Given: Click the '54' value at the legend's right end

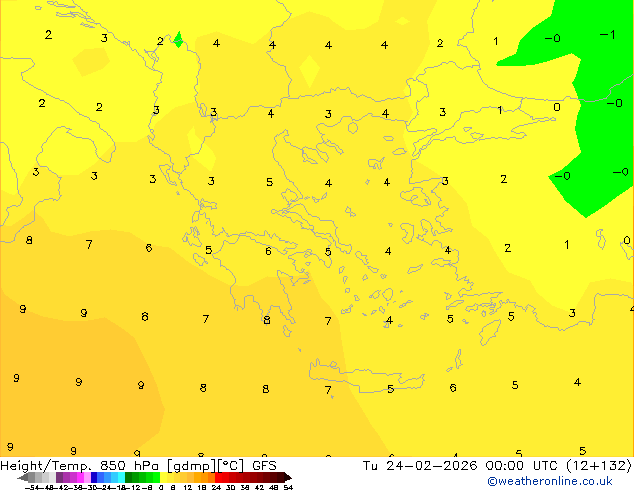Looking at the screenshot, I should pyautogui.click(x=288, y=487).
